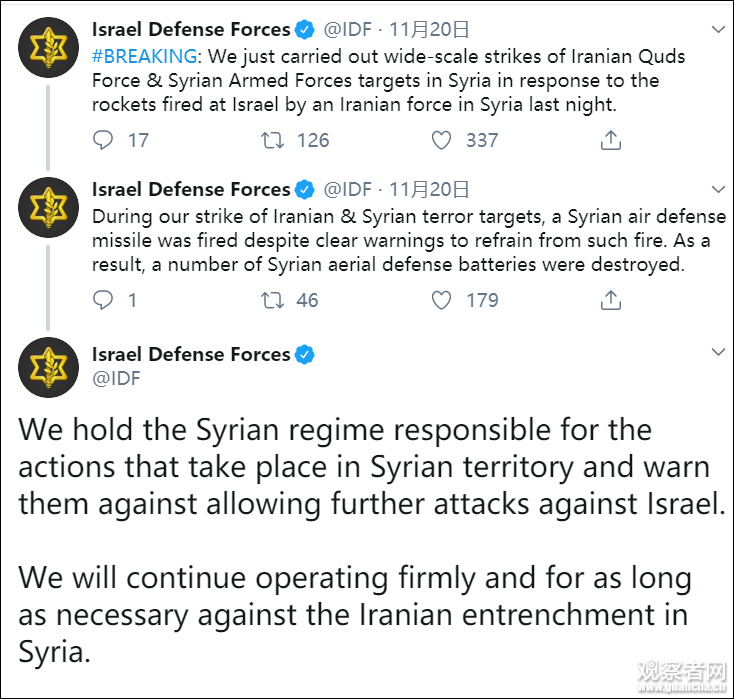Share the #BREAKING wide-scale strikes tweet
This screenshot has height=699, width=734.
coord(610,140)
